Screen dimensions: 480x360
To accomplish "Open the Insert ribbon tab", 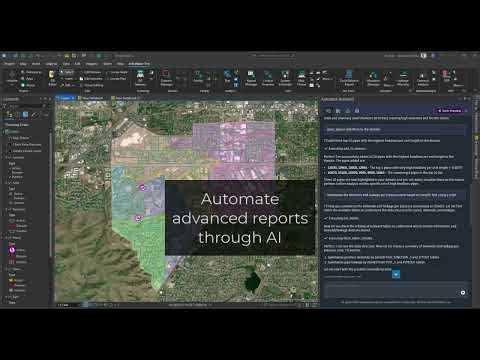I will click(x=36, y=64).
